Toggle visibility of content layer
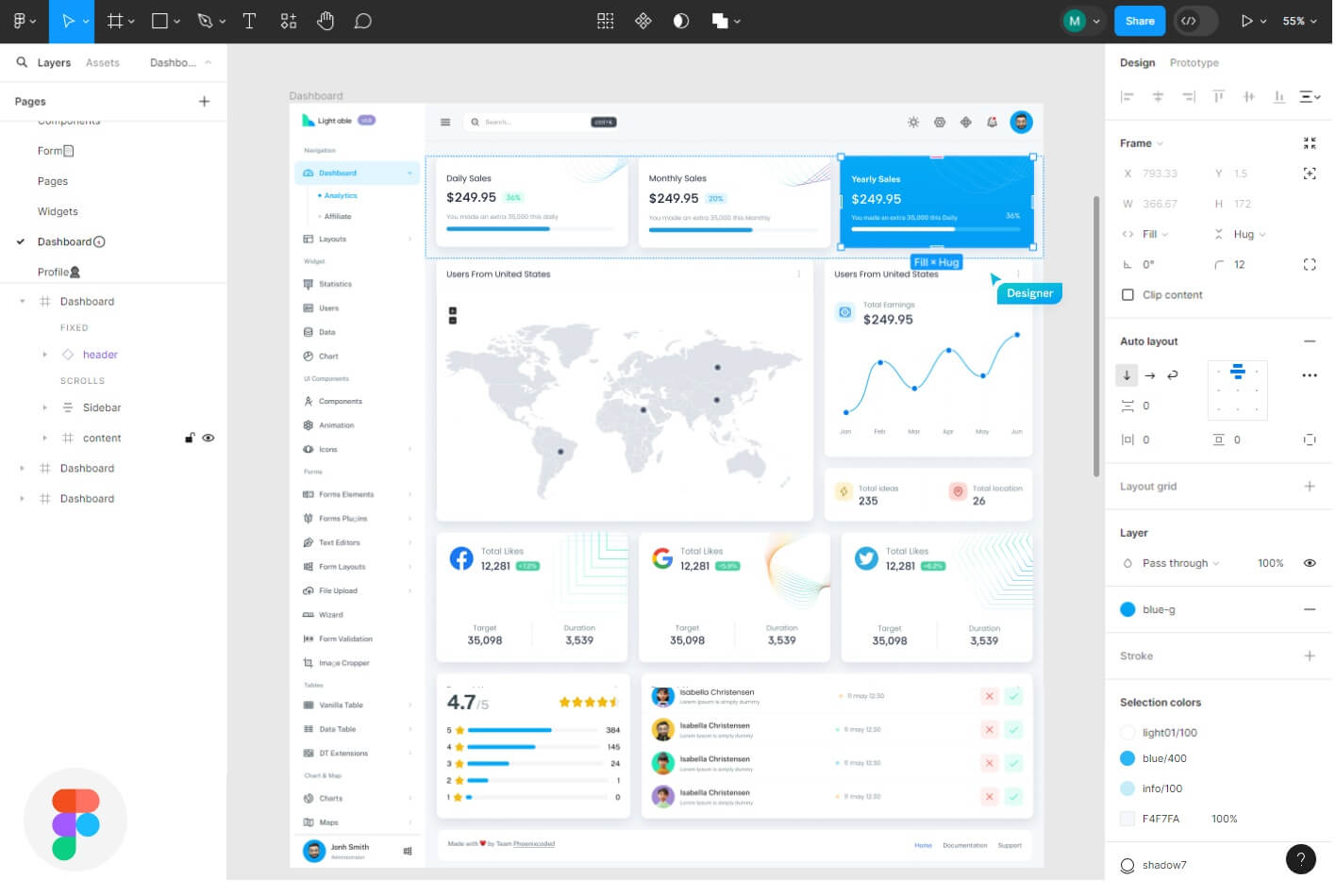1336x896 pixels. [x=209, y=439]
